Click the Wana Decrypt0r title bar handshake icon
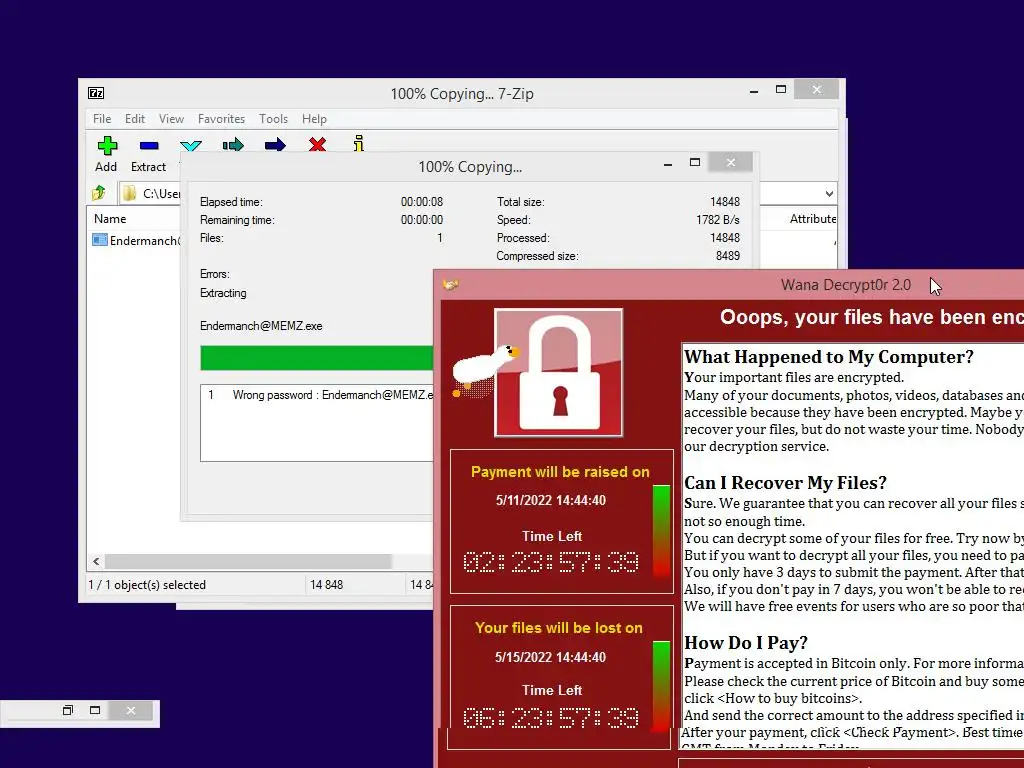The image size is (1024, 768). [x=451, y=284]
